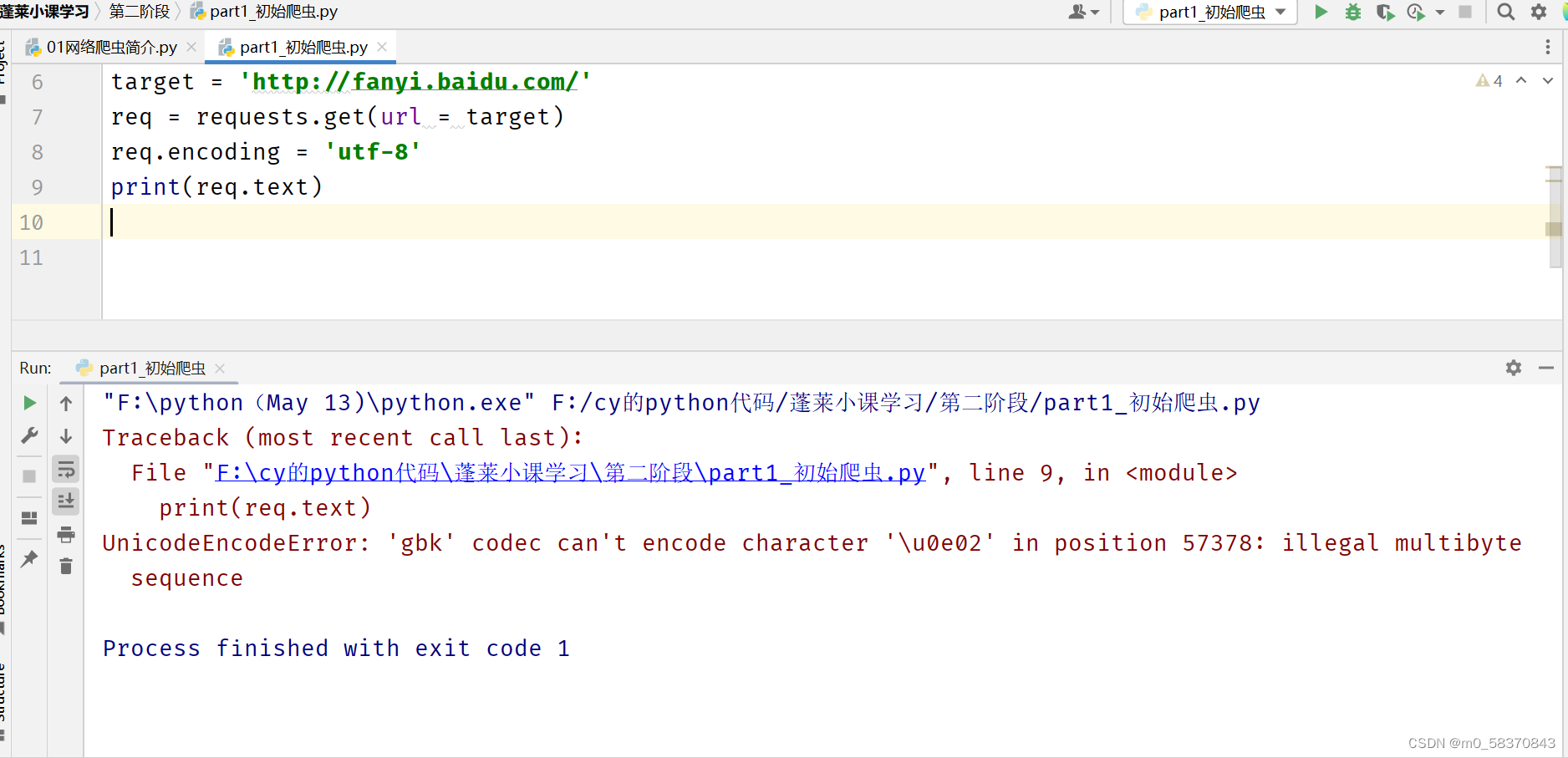
Task: Expand the user account dropdown
Action: (1084, 12)
